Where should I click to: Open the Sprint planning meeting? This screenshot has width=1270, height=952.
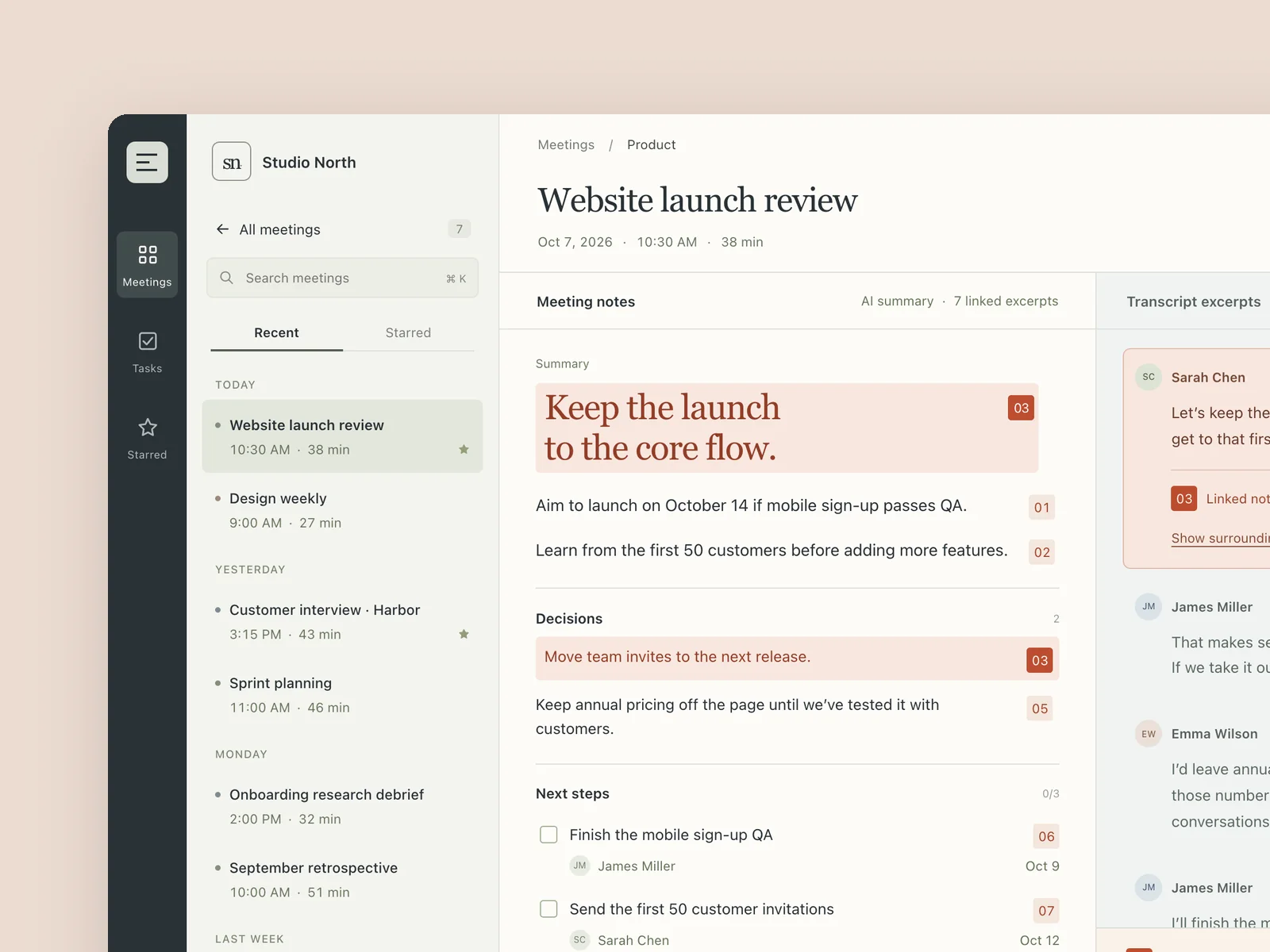(x=342, y=695)
